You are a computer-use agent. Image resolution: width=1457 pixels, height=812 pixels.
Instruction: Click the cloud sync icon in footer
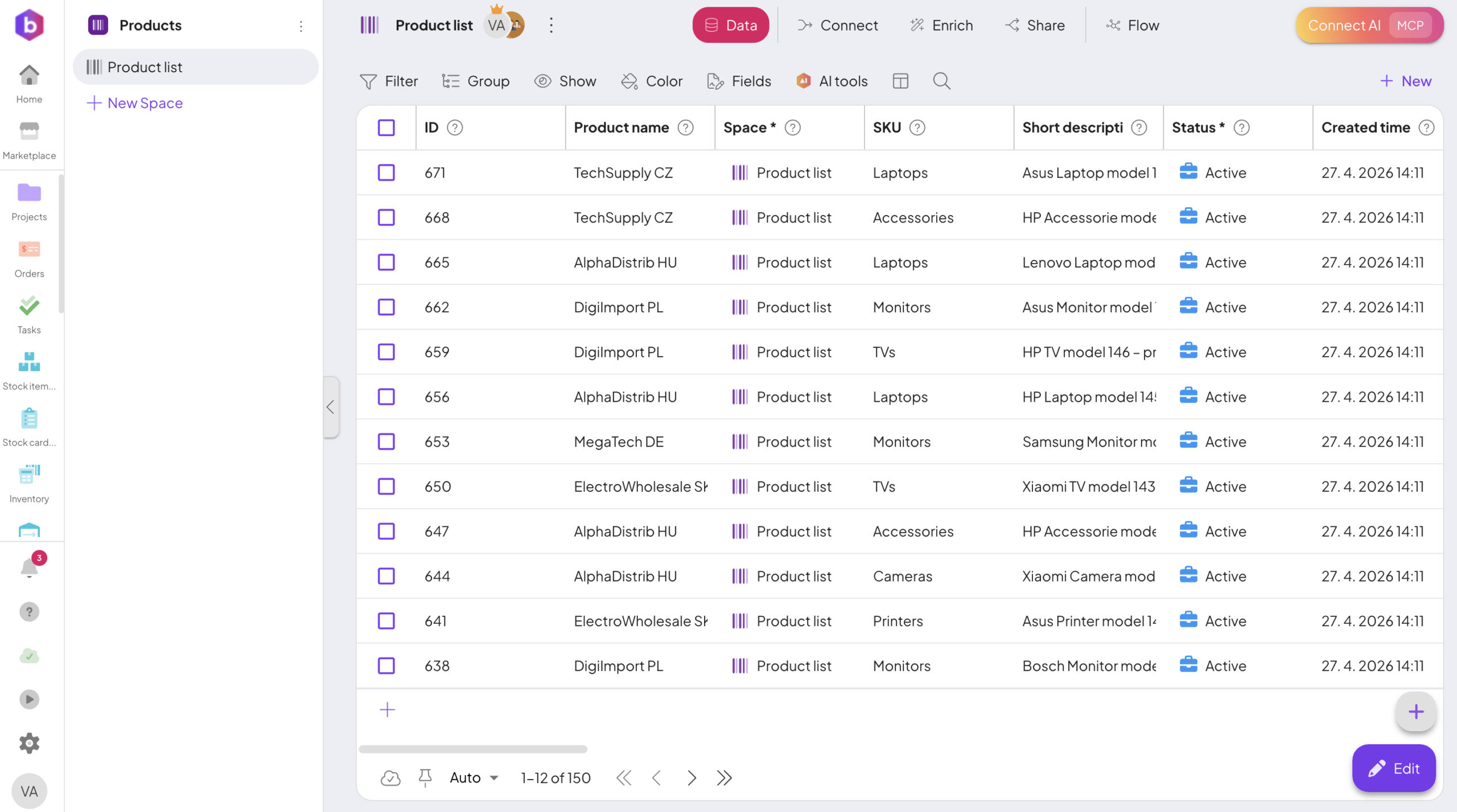[390, 777]
